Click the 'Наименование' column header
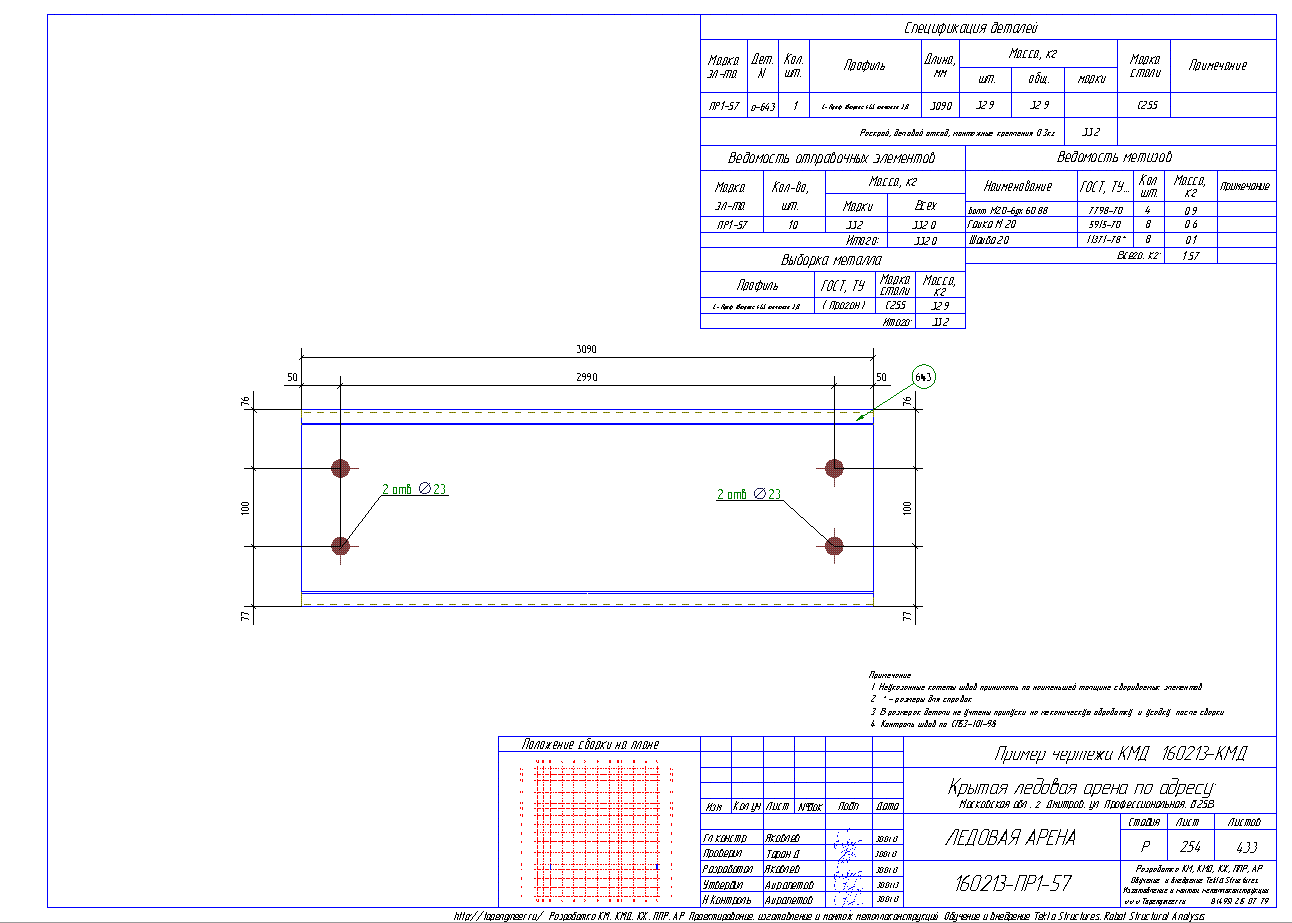This screenshot has height=923, width=1292. click(x=1018, y=186)
